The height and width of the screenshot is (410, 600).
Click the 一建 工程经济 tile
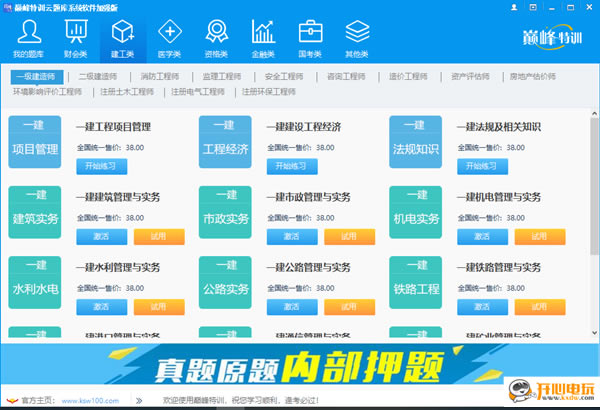click(x=225, y=142)
